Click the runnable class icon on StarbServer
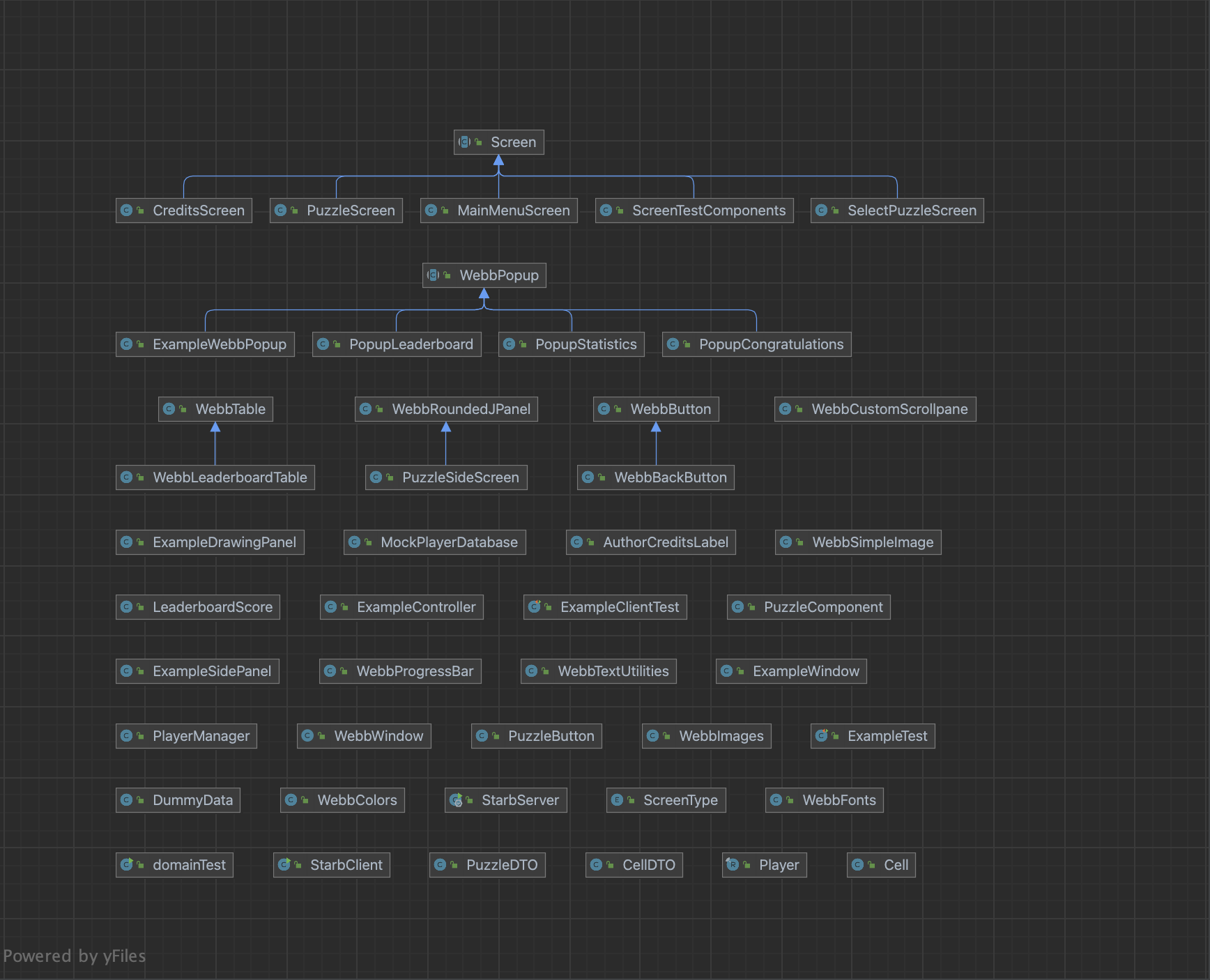 coord(456,800)
